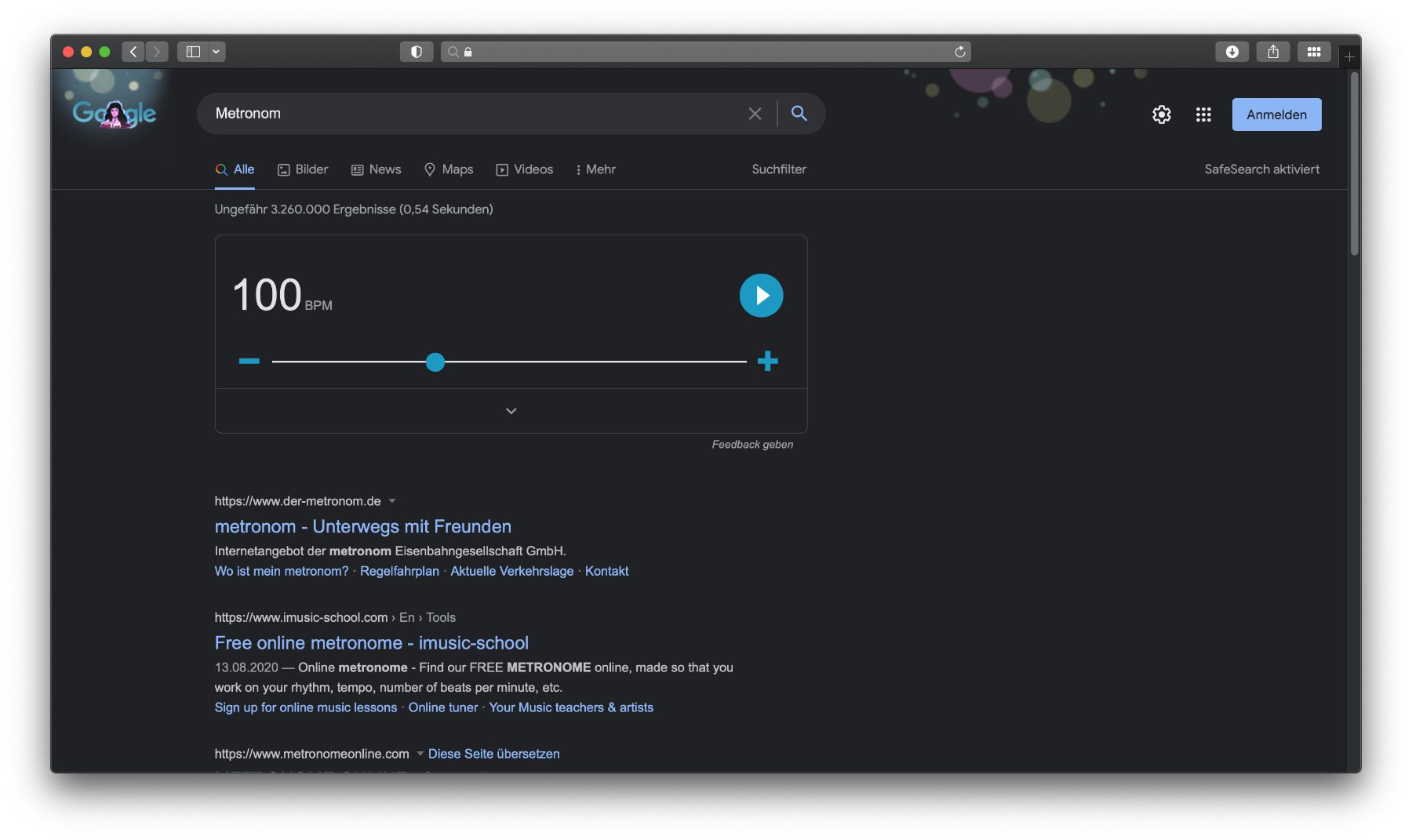This screenshot has height=840, width=1412.
Task: Click inside the Metronom search field
Action: [471, 114]
